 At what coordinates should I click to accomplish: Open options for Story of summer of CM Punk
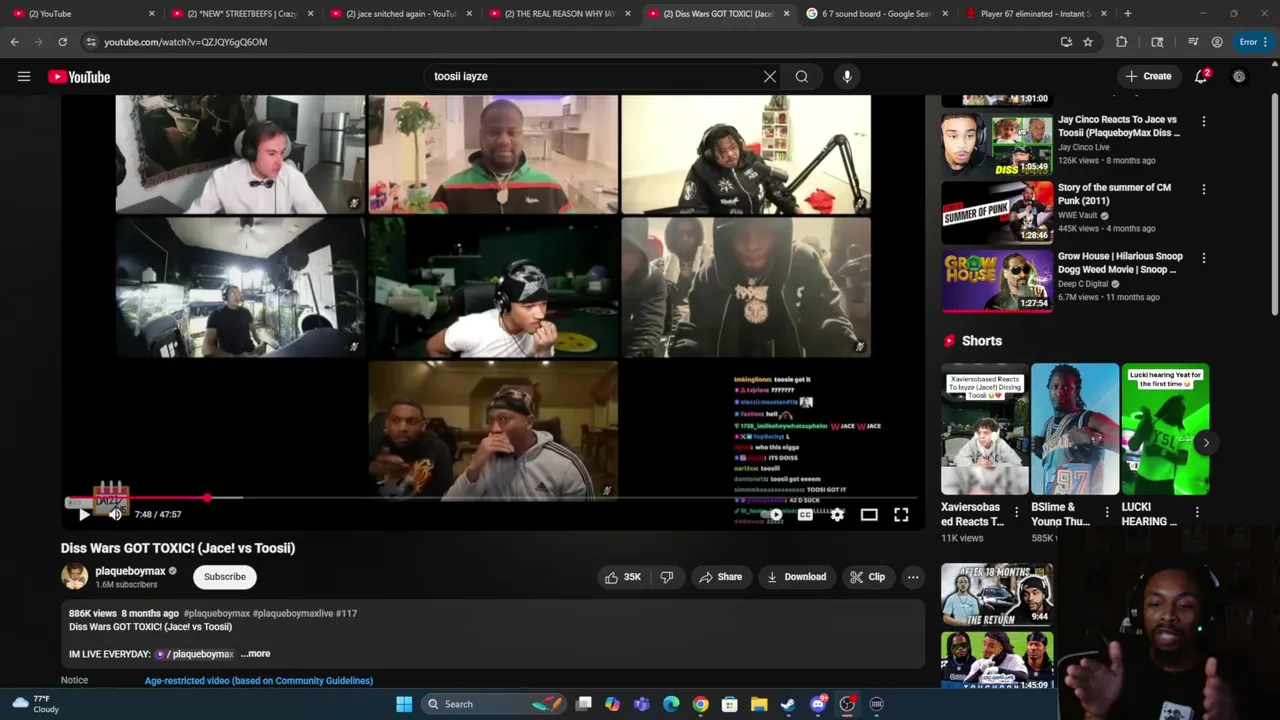tap(1203, 189)
